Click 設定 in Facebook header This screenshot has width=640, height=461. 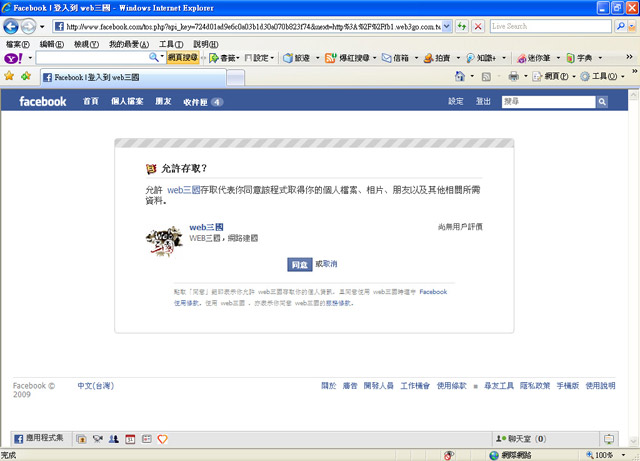click(456, 101)
